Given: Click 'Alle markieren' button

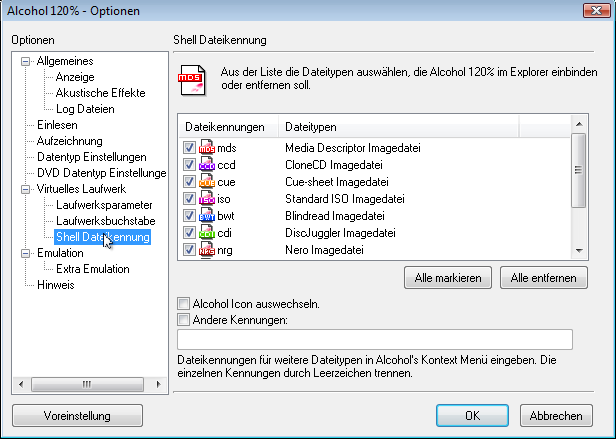Looking at the screenshot, I should [448, 278].
